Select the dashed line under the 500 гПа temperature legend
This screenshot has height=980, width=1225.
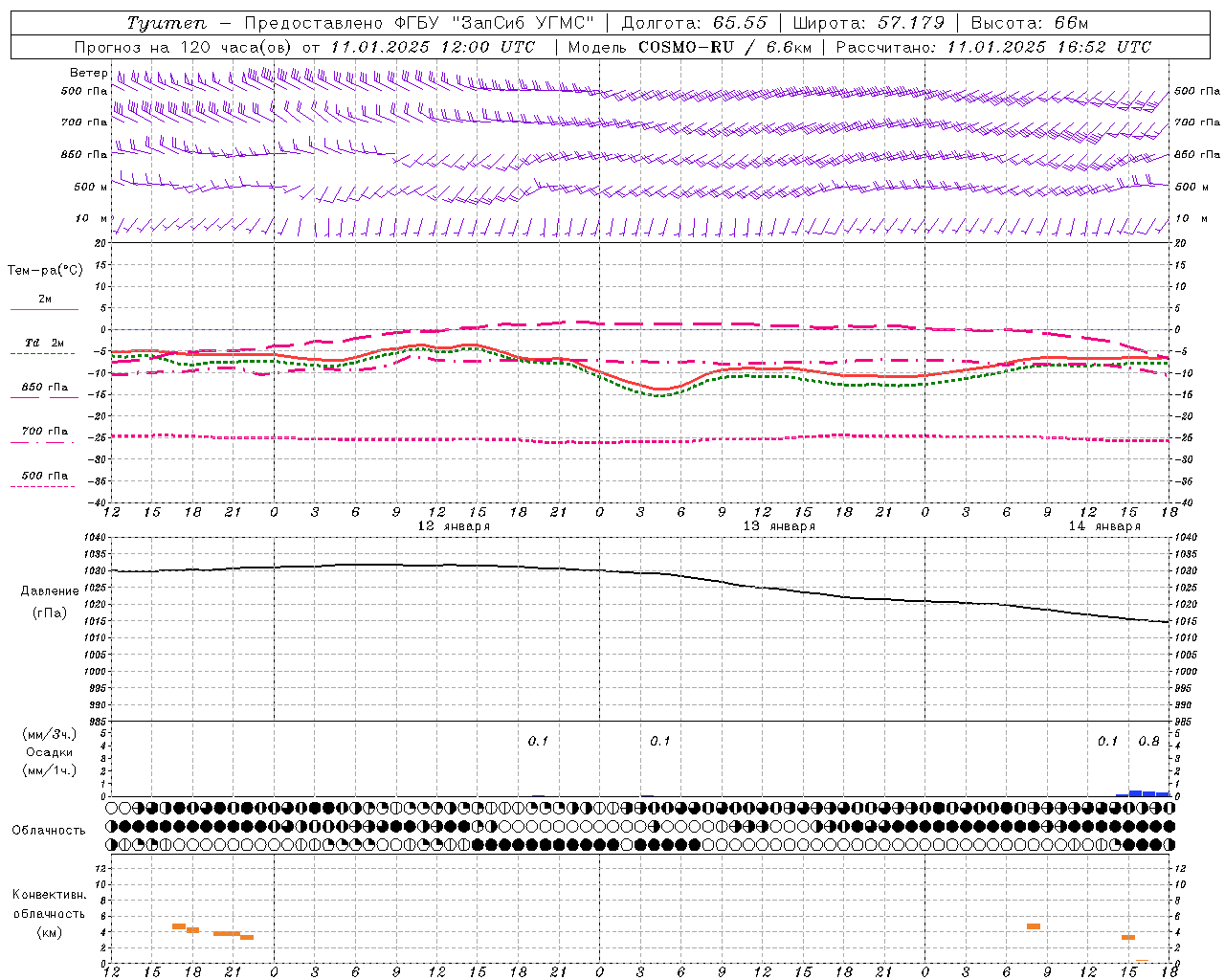(42, 486)
